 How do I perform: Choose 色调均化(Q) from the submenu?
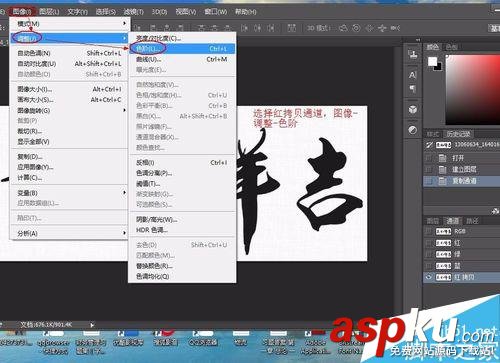tap(182, 276)
